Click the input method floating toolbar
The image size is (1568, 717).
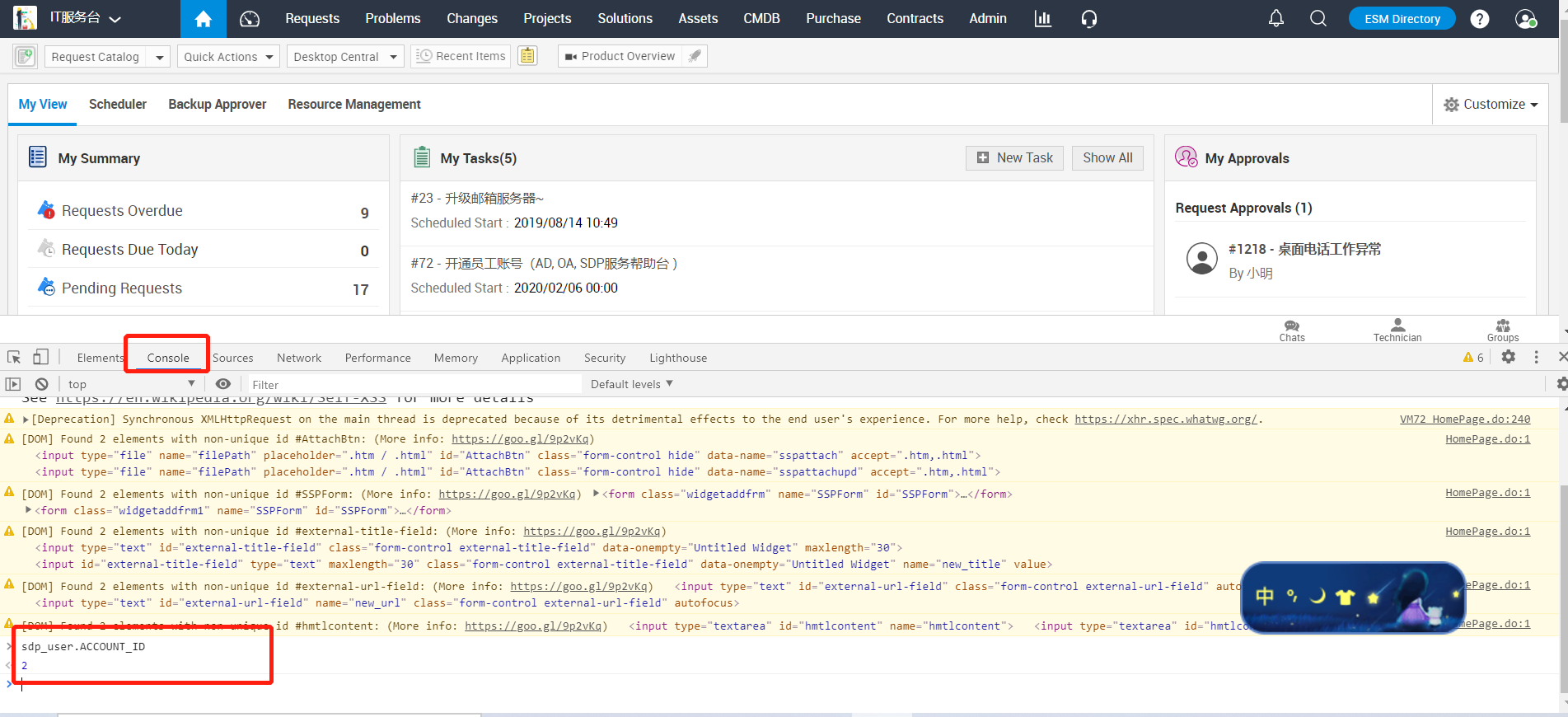(1353, 597)
